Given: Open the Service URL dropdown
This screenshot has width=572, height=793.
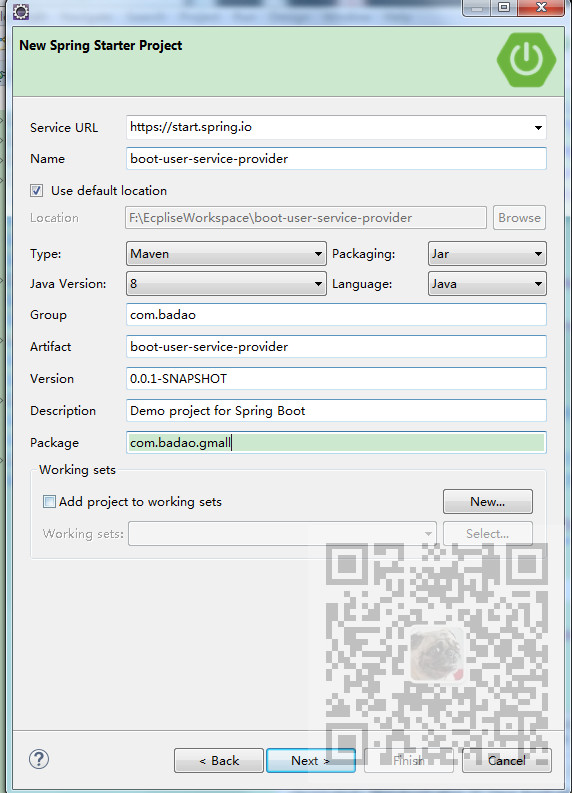Looking at the screenshot, I should 538,127.
